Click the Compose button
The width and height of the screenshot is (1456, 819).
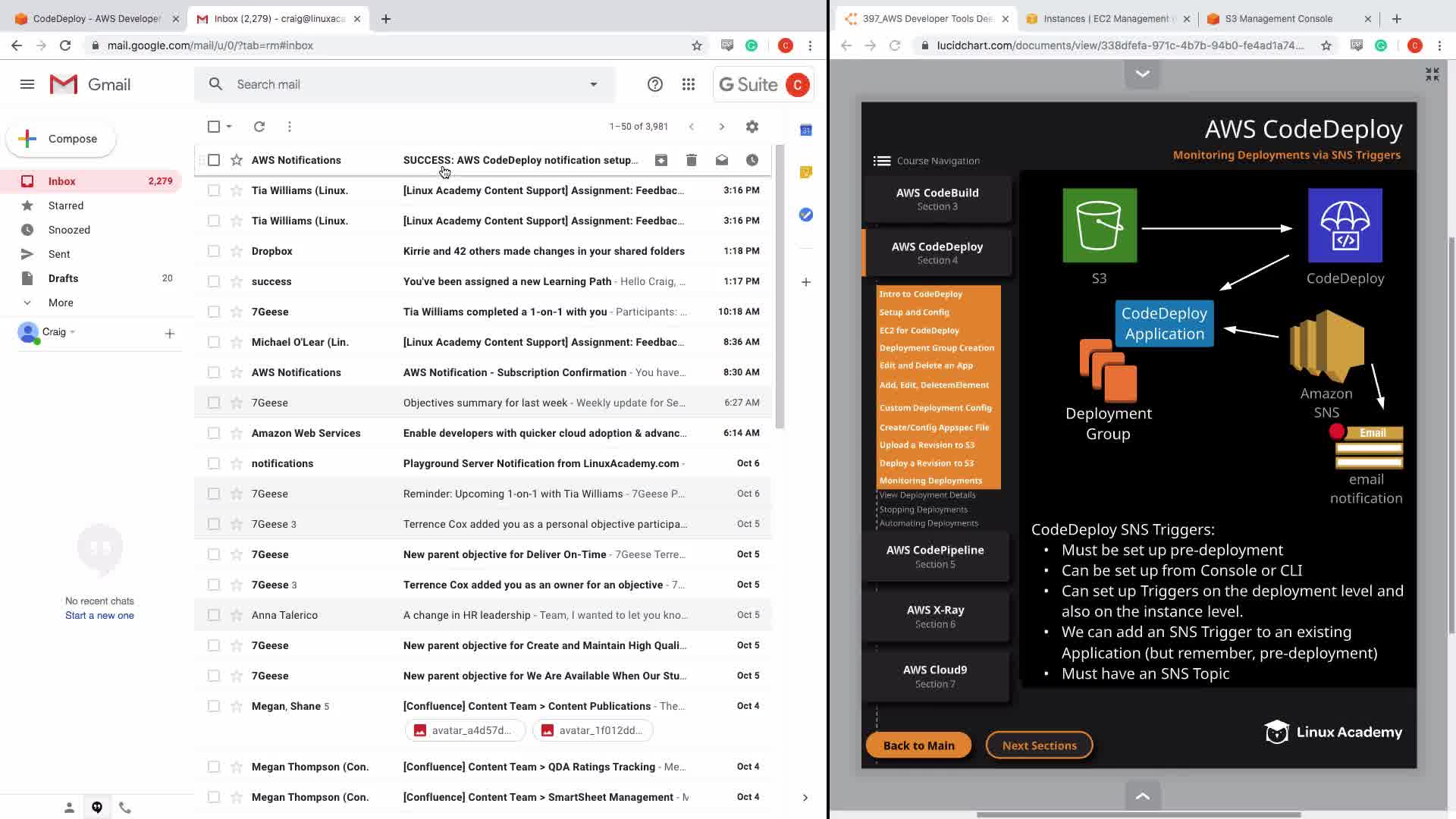[61, 139]
